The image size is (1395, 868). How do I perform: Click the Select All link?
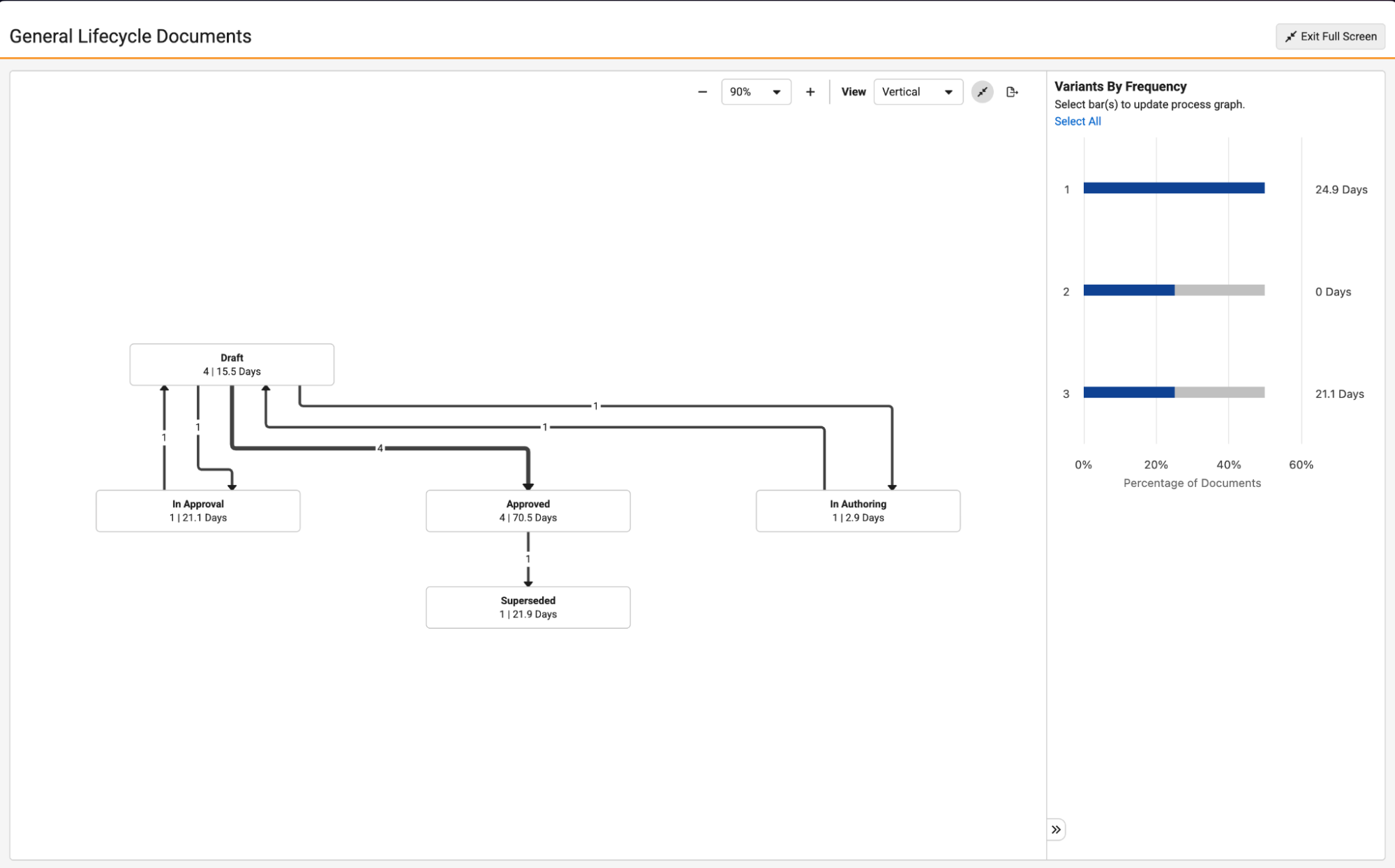tap(1077, 121)
